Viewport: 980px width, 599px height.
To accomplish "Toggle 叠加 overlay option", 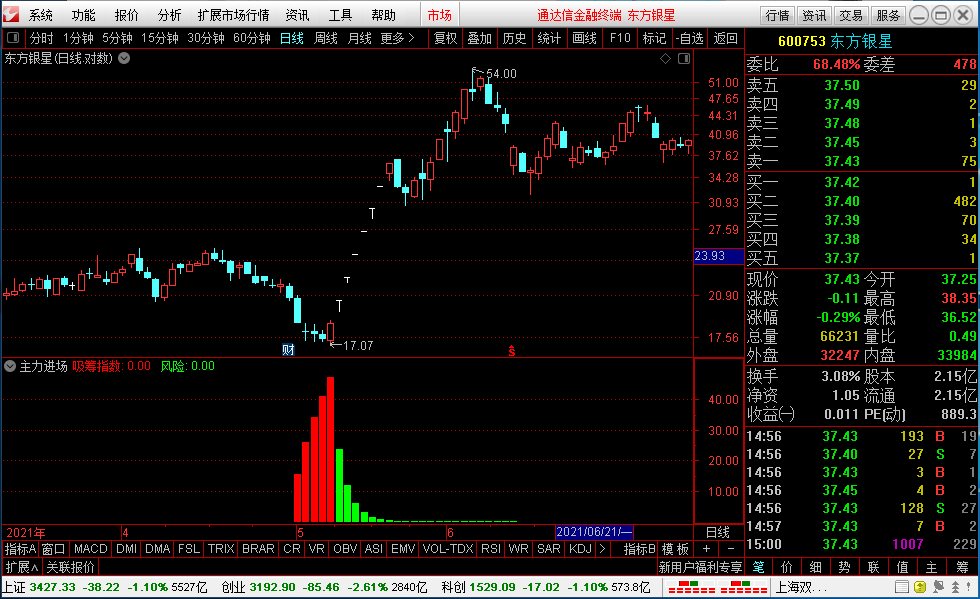I will click(x=479, y=38).
